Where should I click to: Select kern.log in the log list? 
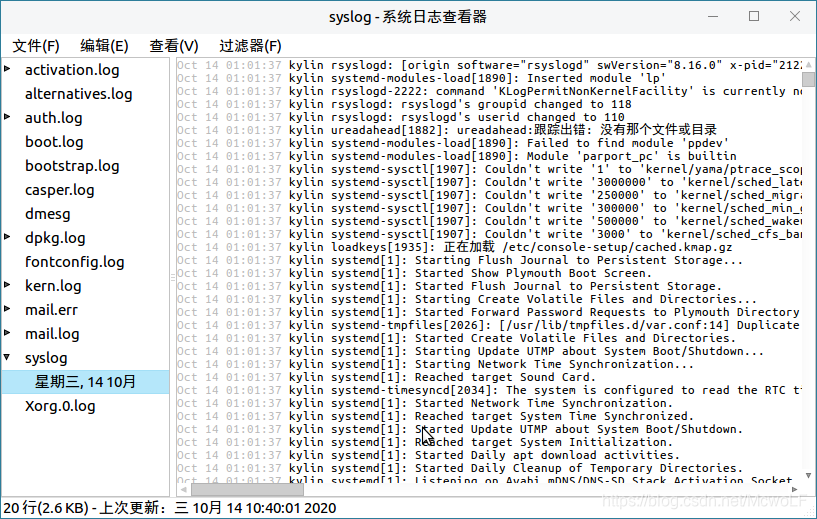(53, 286)
